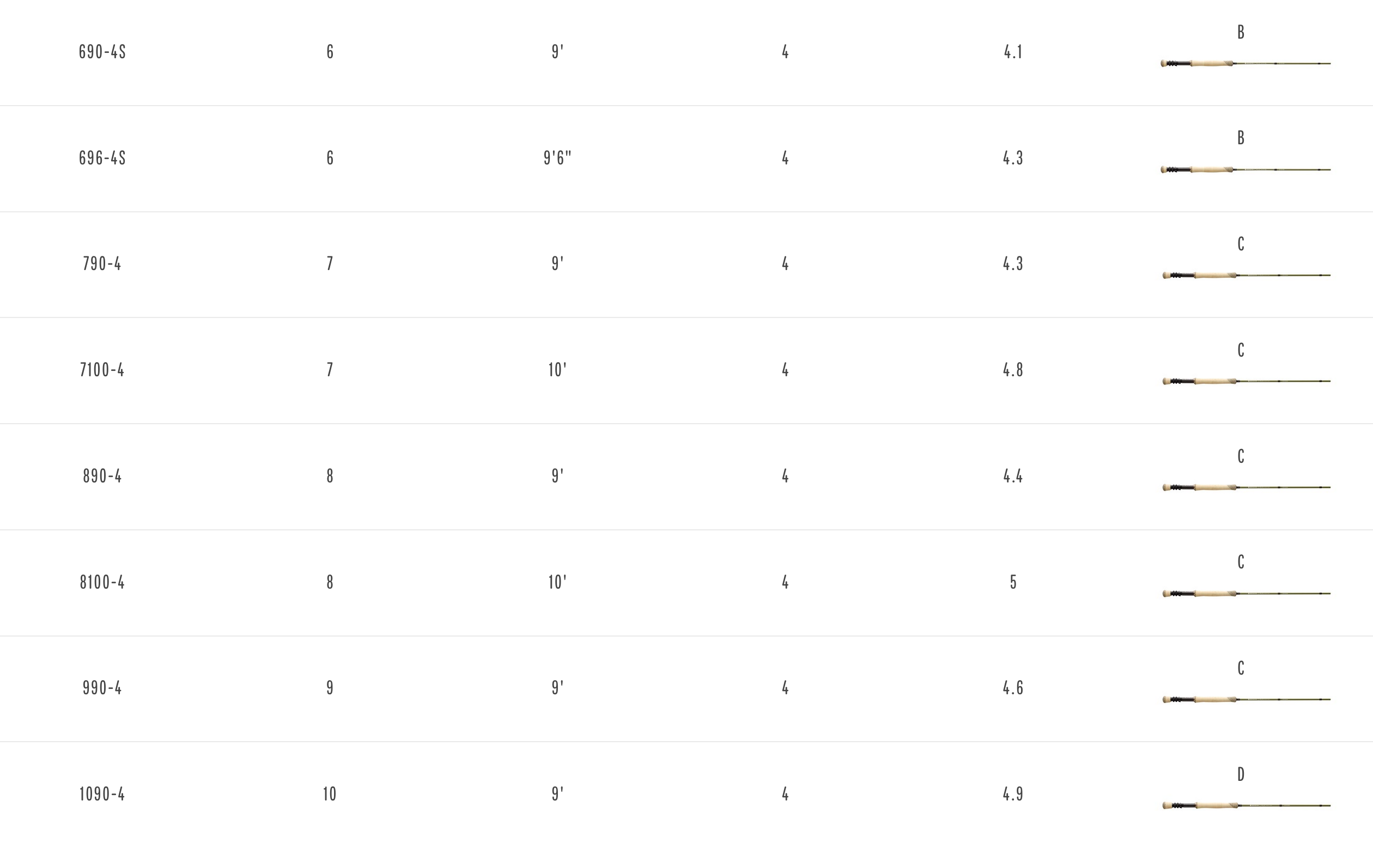Click the rod image in the 890-4 row

1246,487
